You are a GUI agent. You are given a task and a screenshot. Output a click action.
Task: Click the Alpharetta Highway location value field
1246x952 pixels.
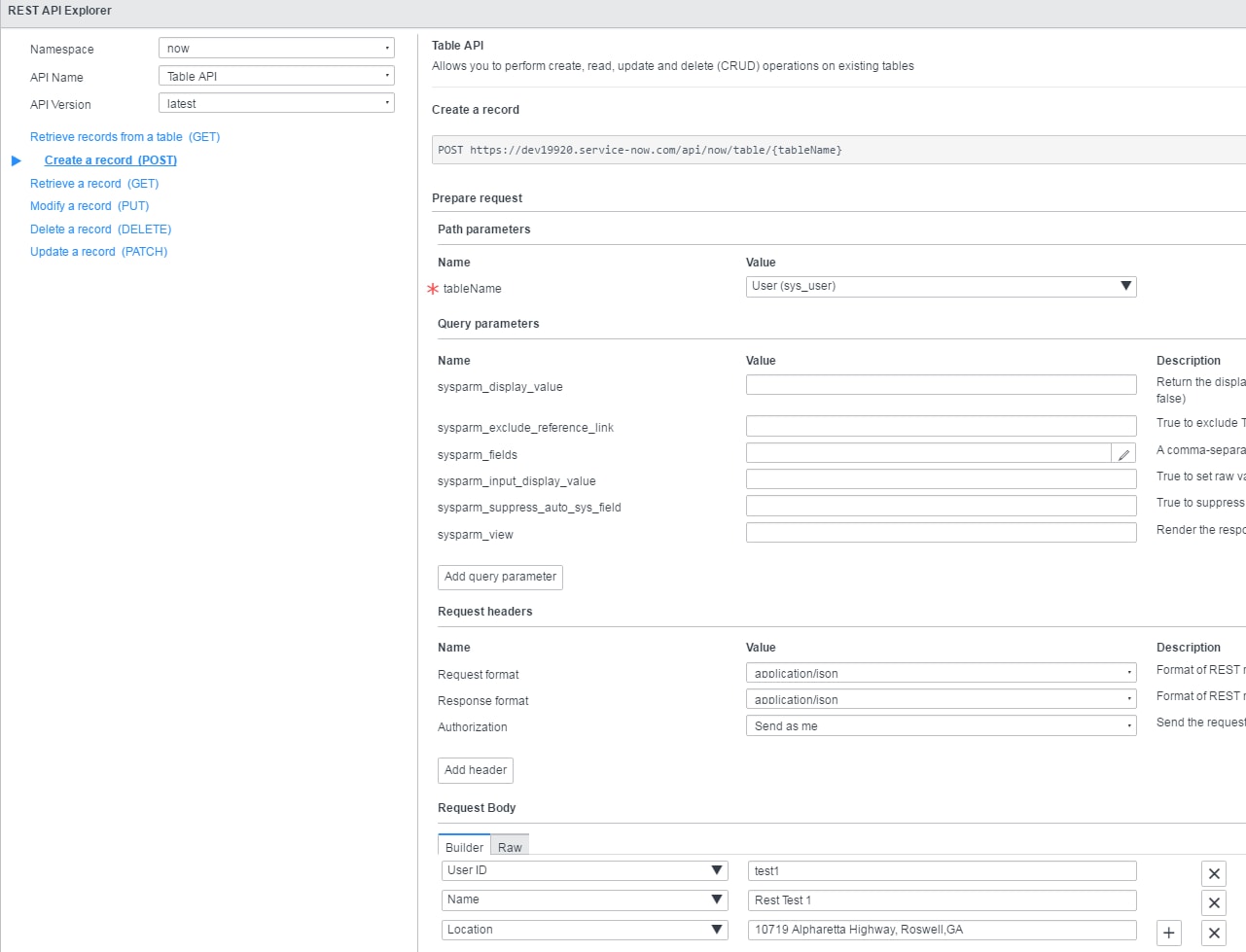941,930
